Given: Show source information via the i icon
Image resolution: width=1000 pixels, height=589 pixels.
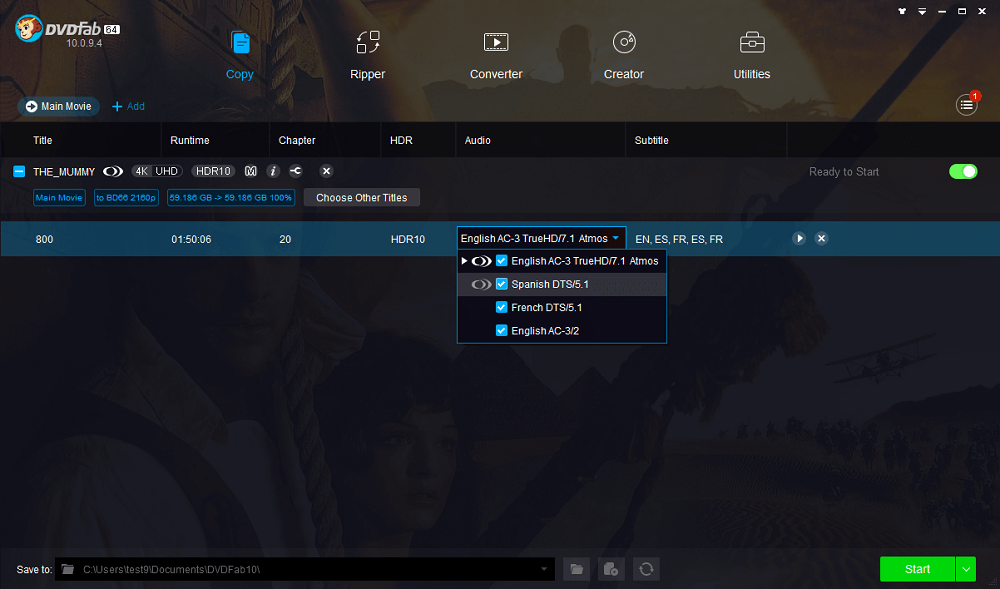Looking at the screenshot, I should 273,171.
